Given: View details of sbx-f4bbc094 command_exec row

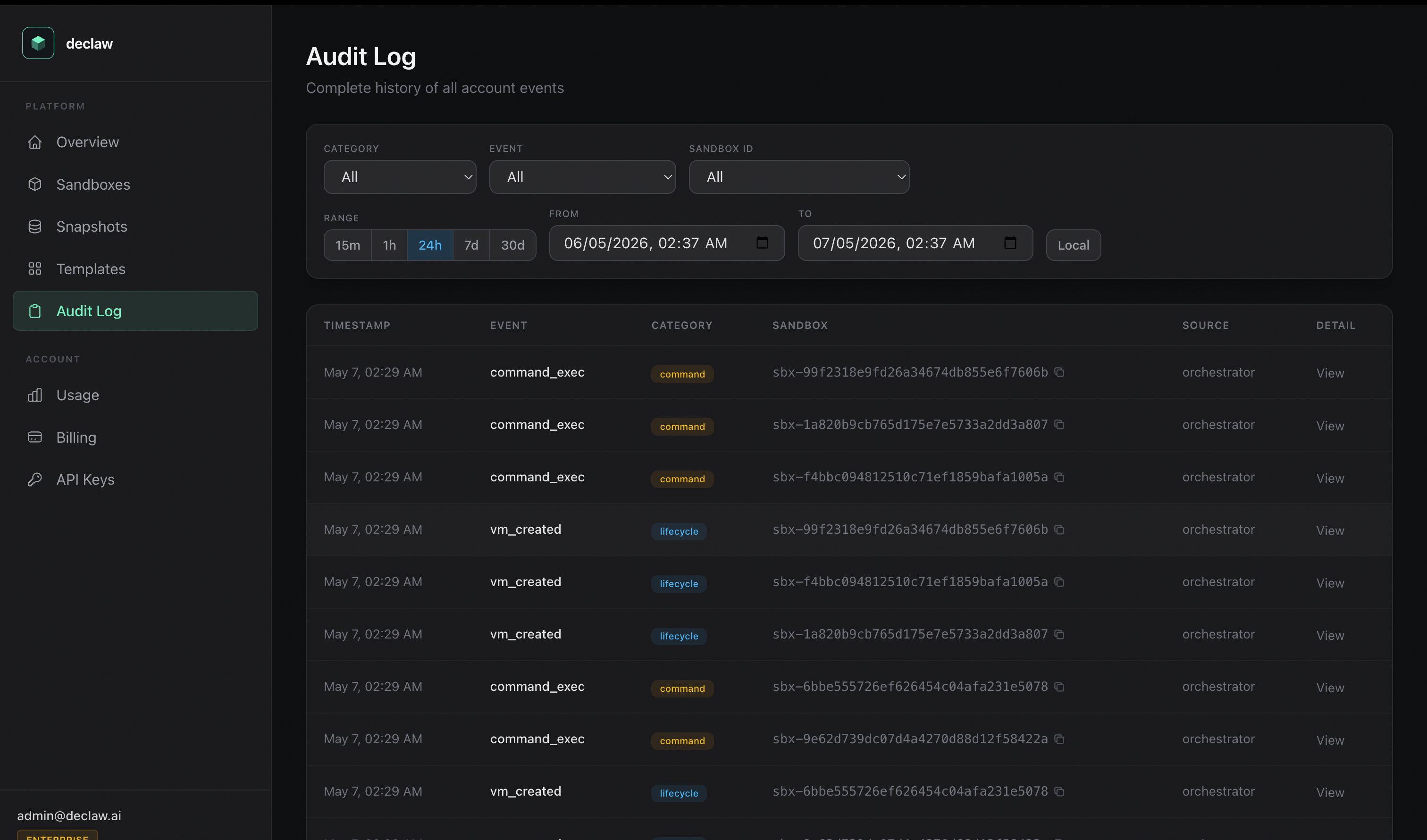Looking at the screenshot, I should pos(1330,479).
